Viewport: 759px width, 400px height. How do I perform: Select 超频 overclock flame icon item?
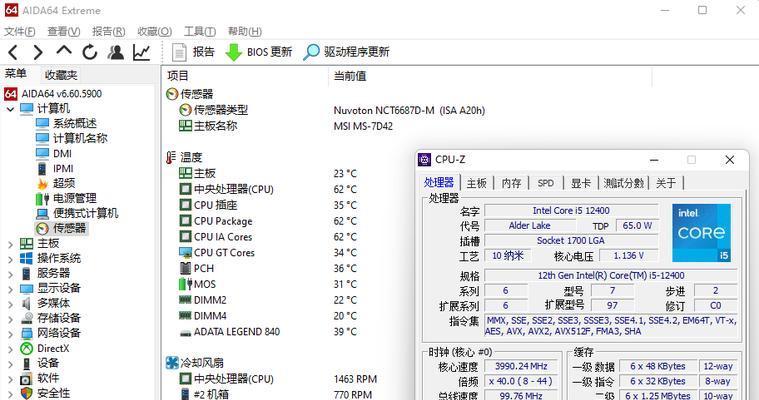coord(56,183)
